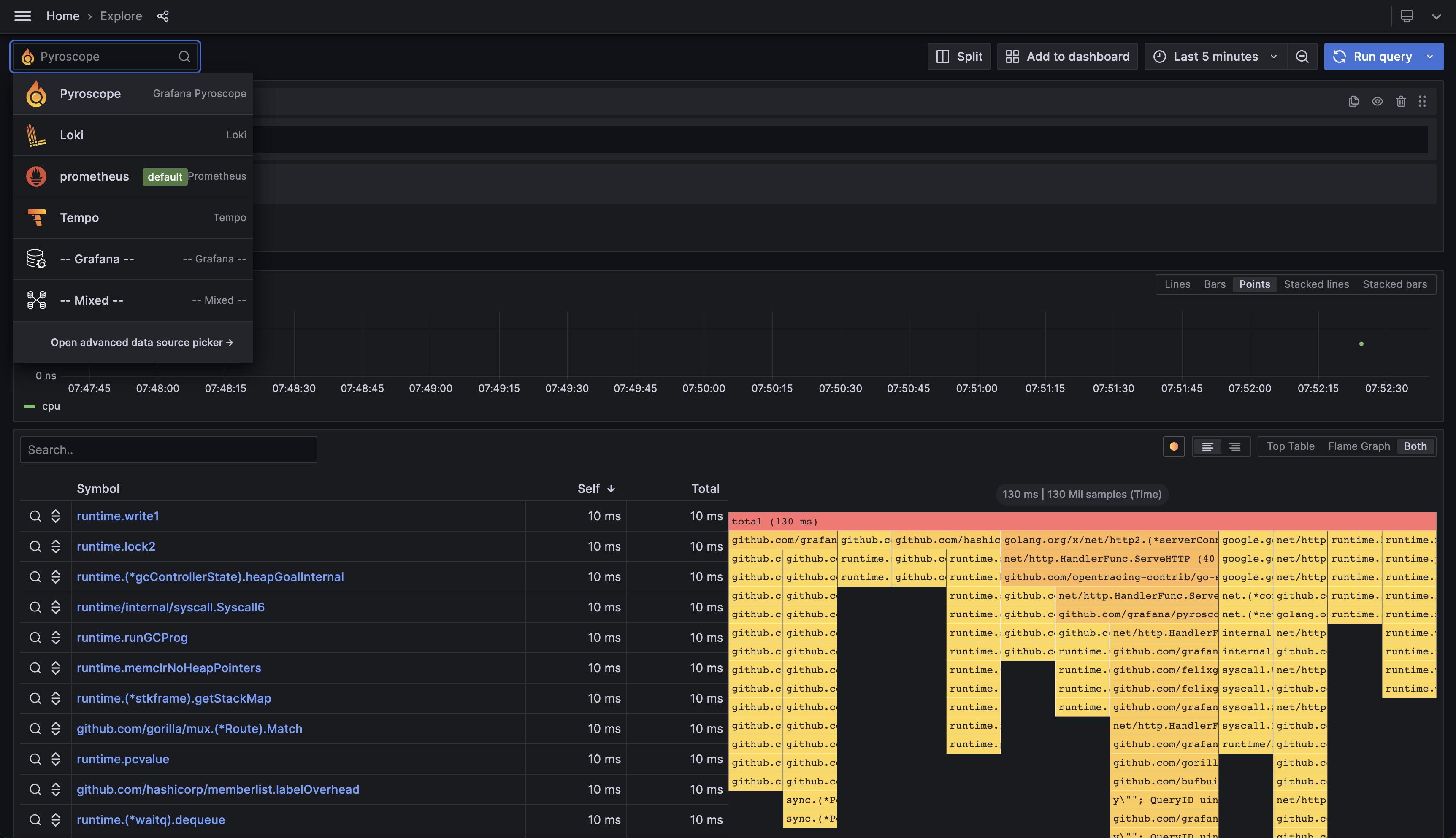Click the Loki datasource icon
Screen dimensions: 1456x838
tap(35, 135)
